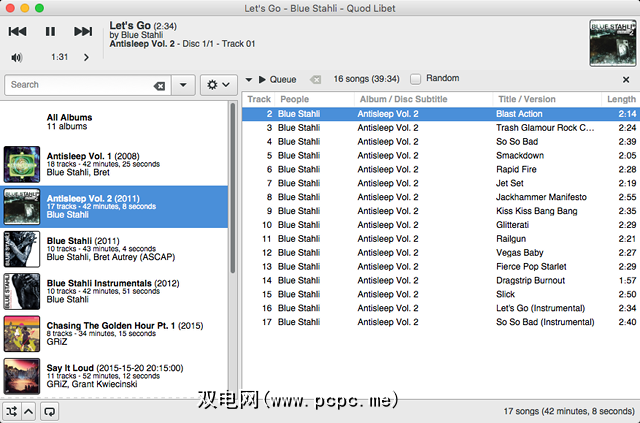Select Chasing The Golden Hour Pt. 1 album
The width and height of the screenshot is (640, 423).
pos(114,334)
